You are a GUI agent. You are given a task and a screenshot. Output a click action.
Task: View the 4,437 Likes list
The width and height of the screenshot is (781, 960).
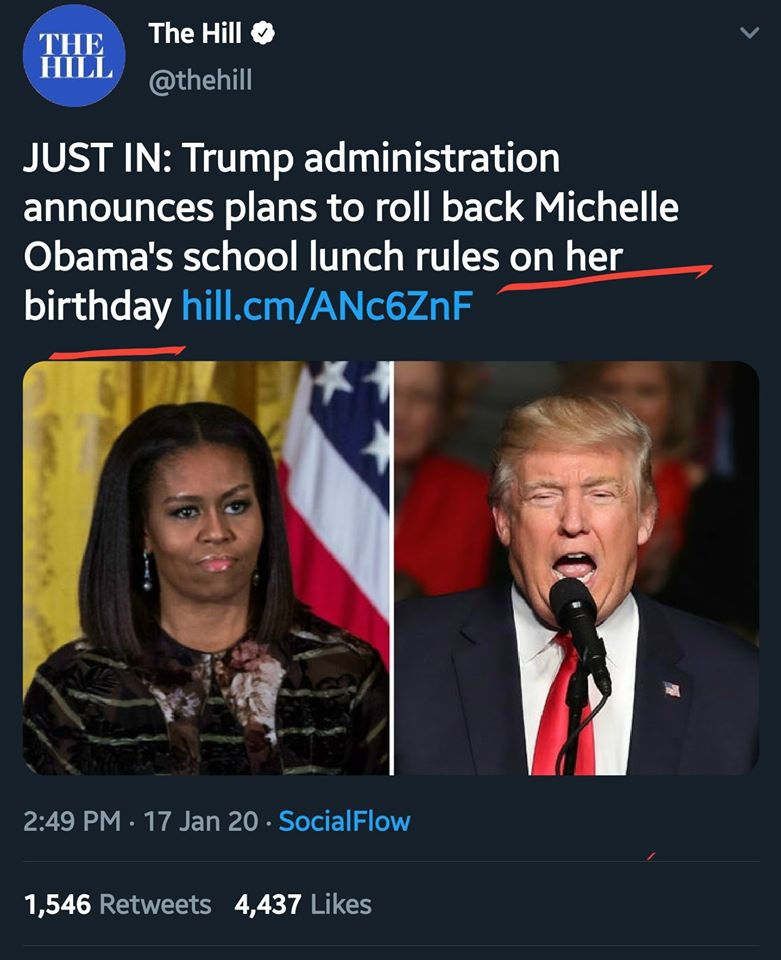click(302, 905)
